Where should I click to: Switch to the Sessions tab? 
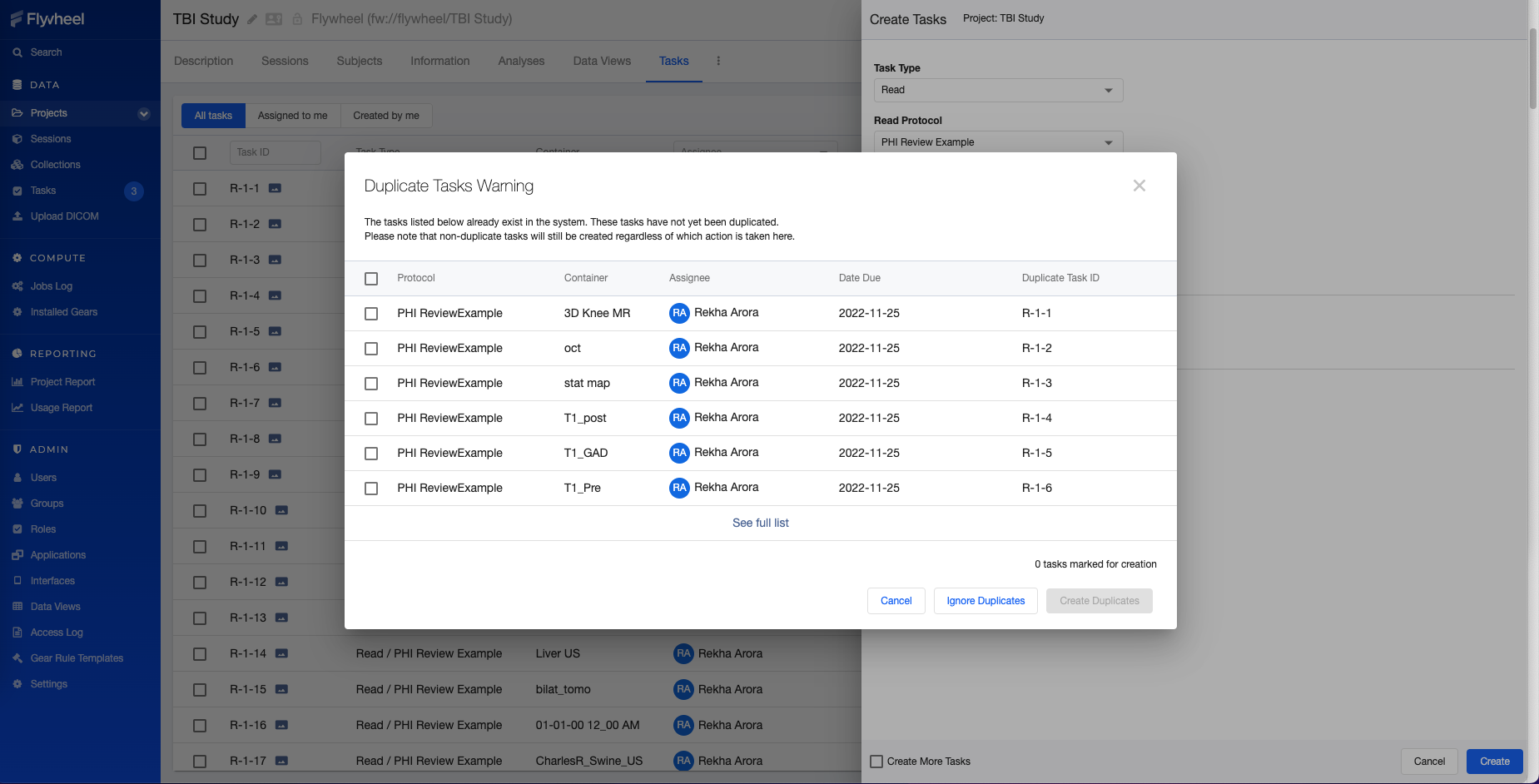pos(285,61)
